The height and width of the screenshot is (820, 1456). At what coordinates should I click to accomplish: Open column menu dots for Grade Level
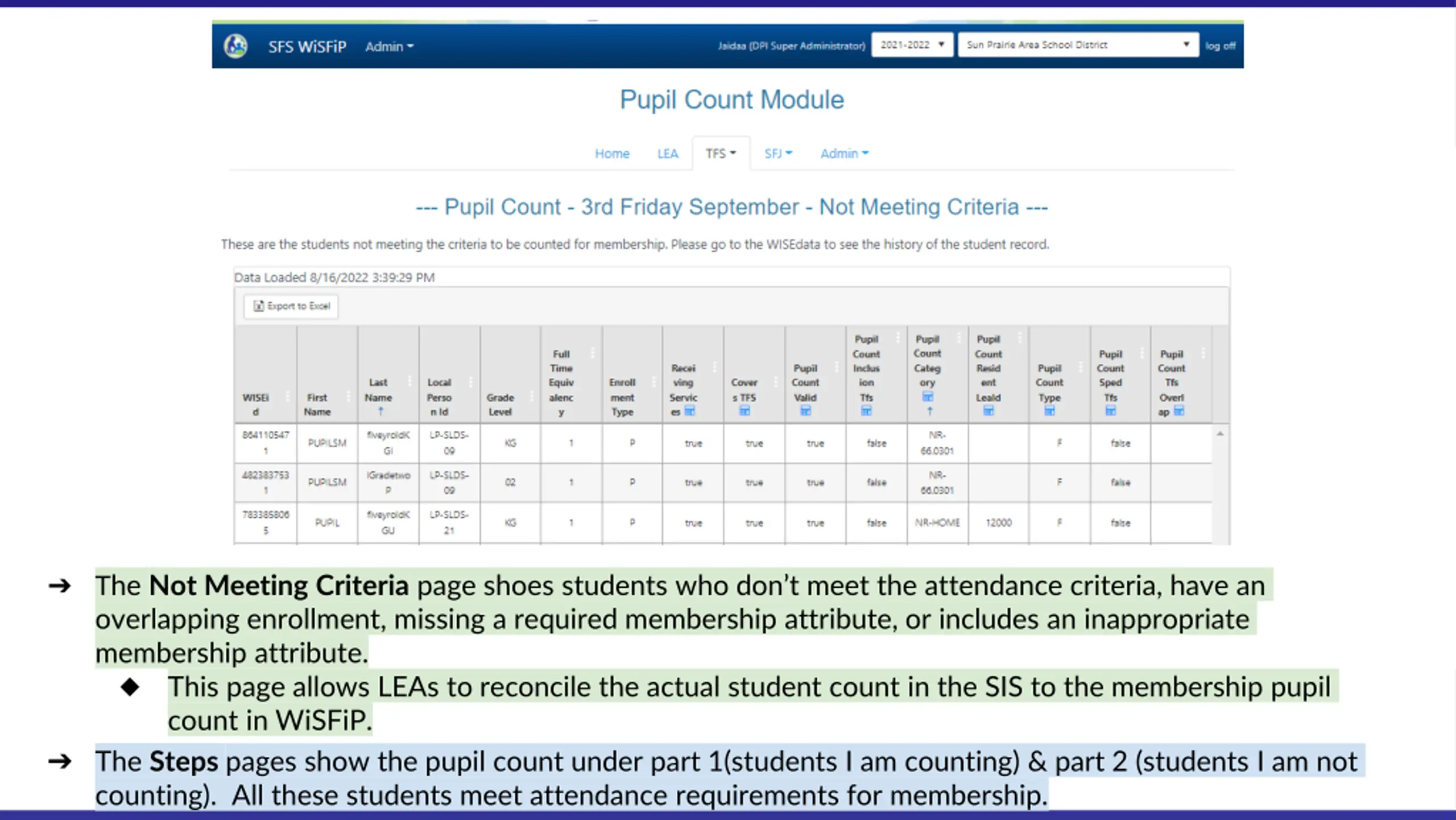point(531,396)
